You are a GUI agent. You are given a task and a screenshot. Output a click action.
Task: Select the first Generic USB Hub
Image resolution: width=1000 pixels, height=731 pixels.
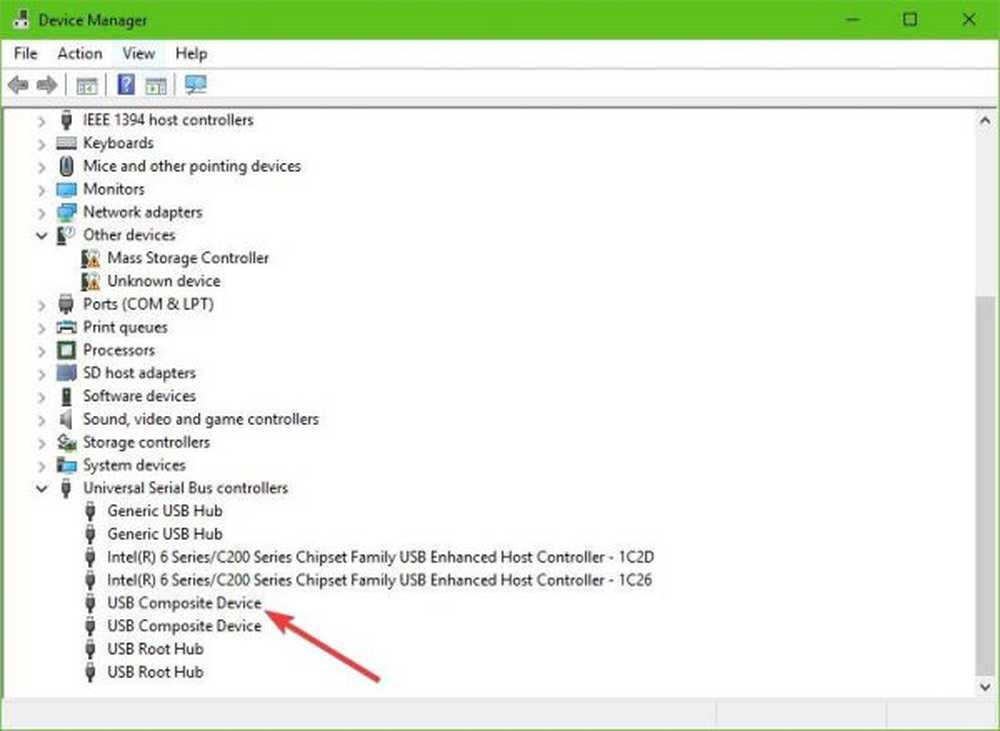coord(165,511)
